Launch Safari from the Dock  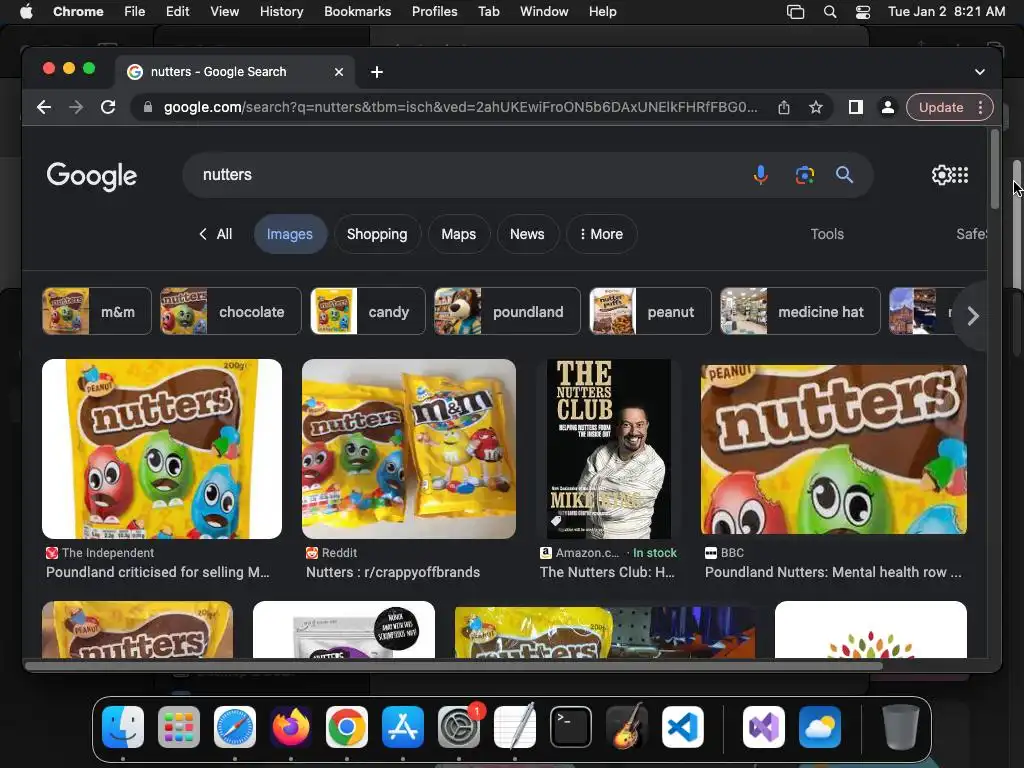point(235,727)
